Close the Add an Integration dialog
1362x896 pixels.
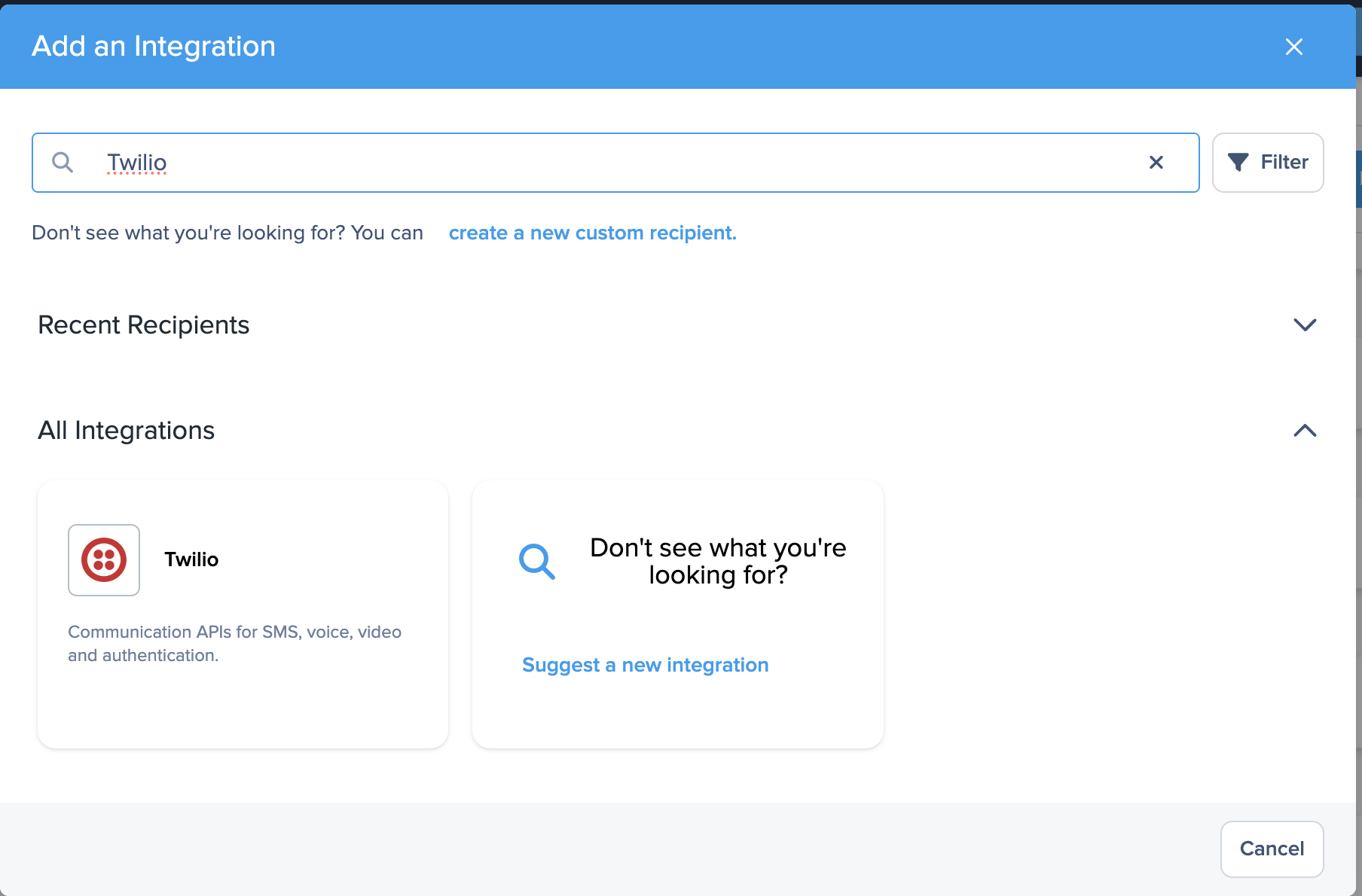1293,47
